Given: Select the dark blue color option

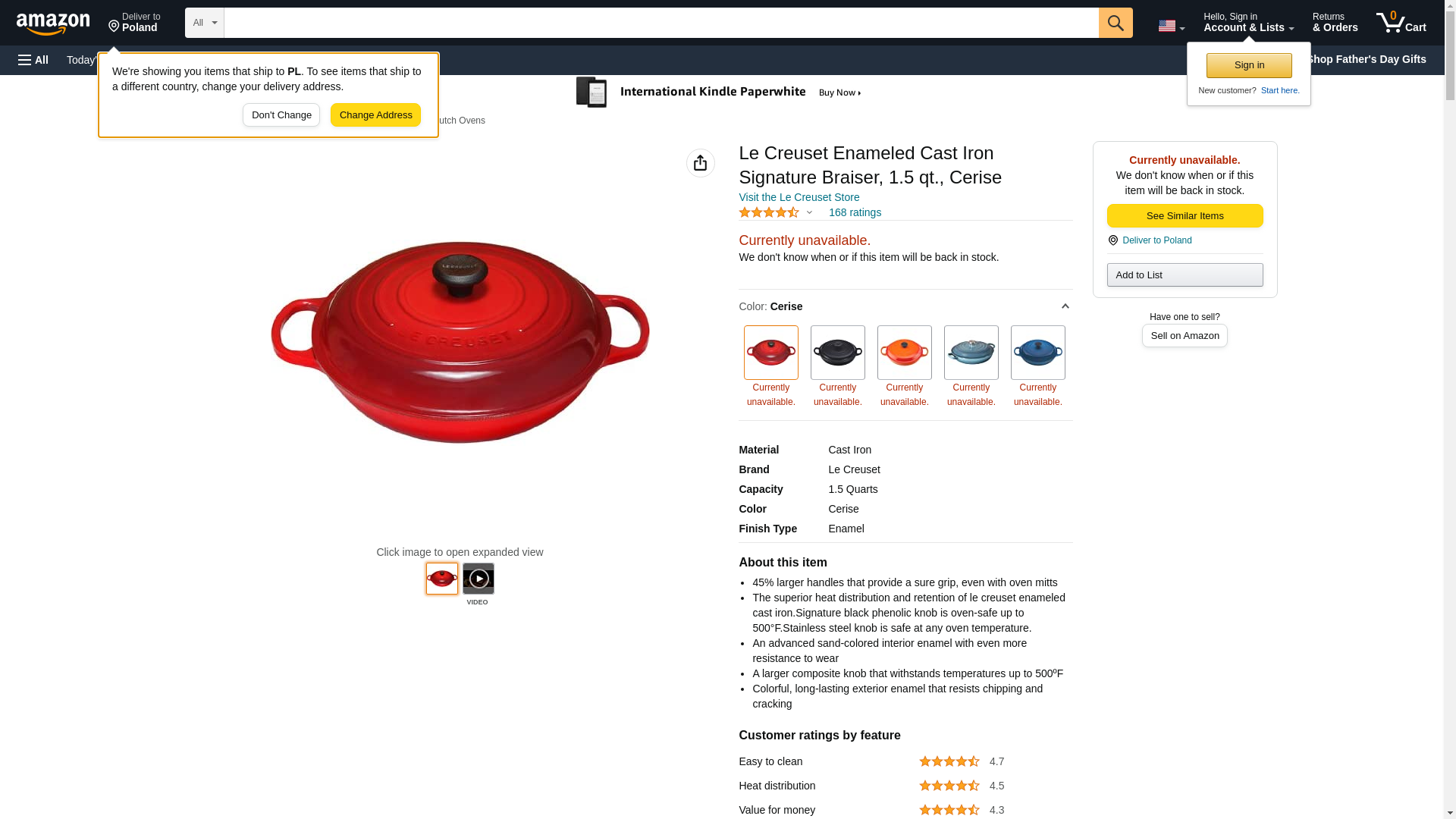Looking at the screenshot, I should [x=1037, y=353].
